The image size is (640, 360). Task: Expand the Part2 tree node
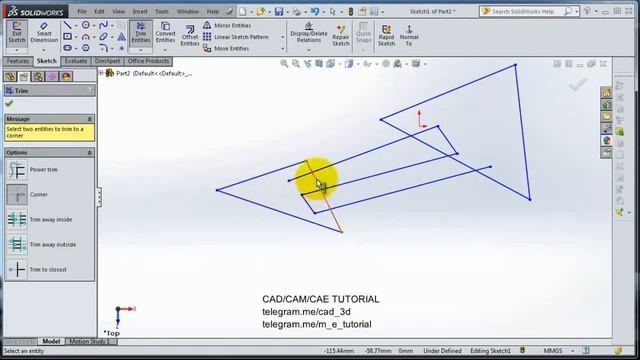tap(101, 73)
